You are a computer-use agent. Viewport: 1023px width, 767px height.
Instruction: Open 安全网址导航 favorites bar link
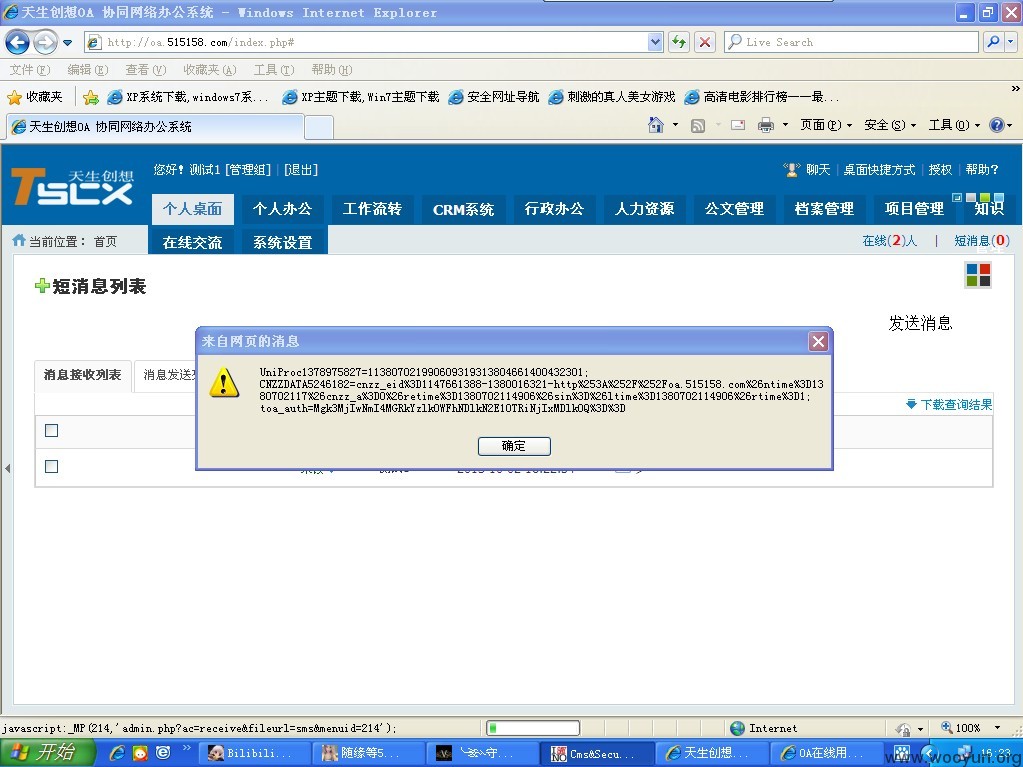point(494,97)
